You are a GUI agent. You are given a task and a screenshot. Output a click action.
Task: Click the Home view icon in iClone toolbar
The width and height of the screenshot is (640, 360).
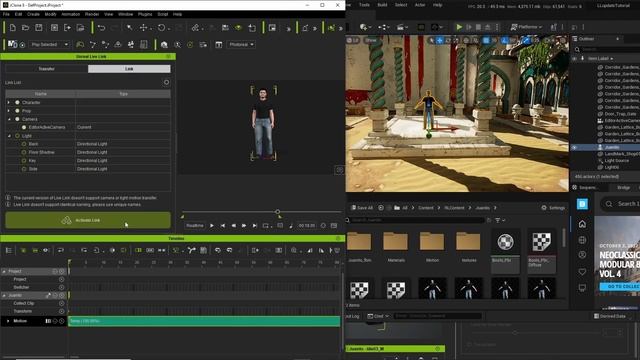pyautogui.click(x=164, y=44)
